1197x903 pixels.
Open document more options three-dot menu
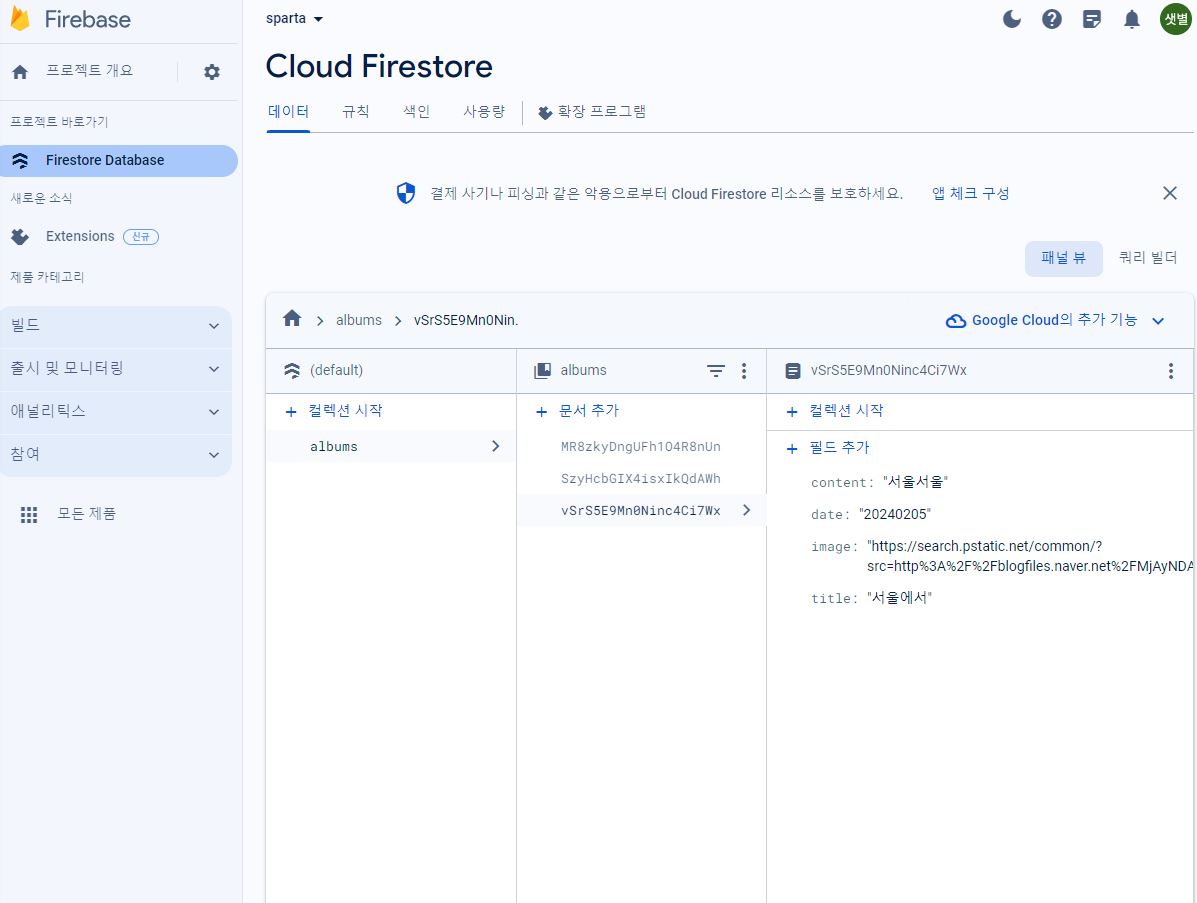coord(1170,371)
